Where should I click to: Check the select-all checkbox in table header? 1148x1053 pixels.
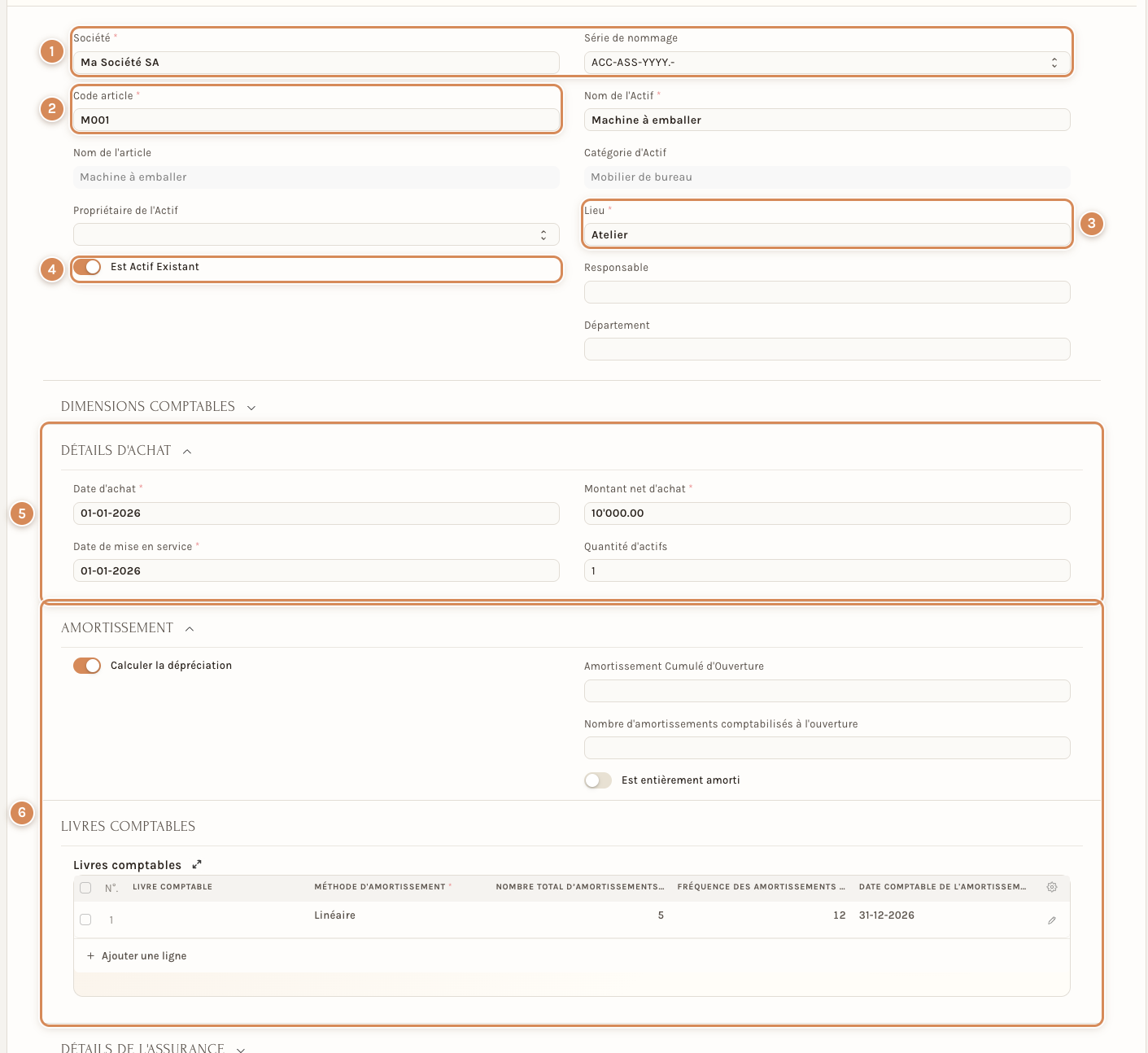[85, 888]
